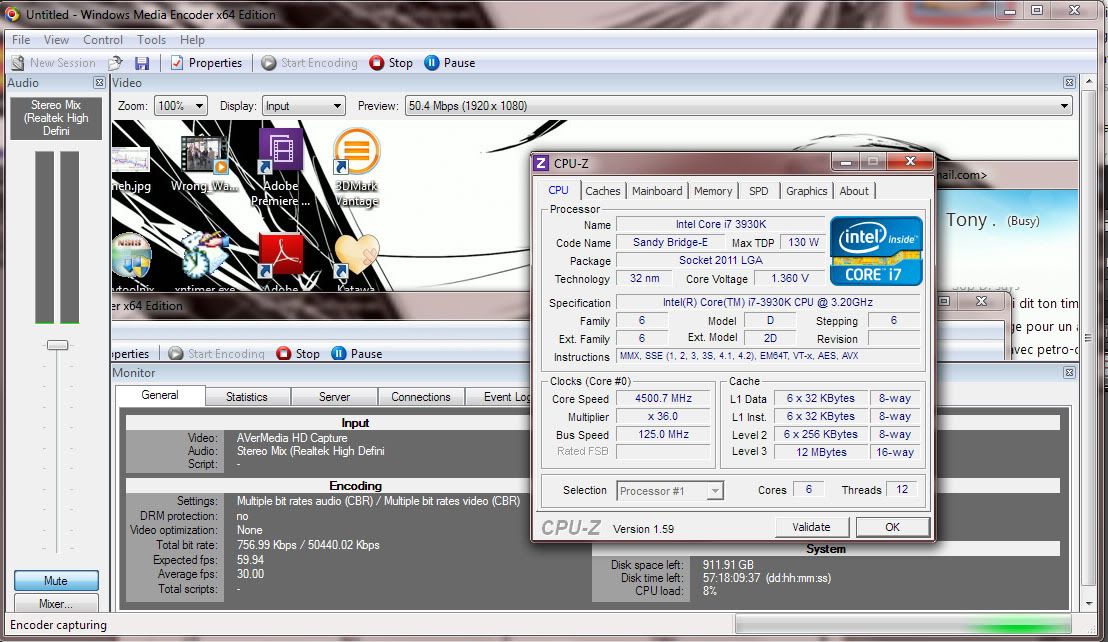The height and width of the screenshot is (642, 1108).
Task: Open the Control menu
Action: pyautogui.click(x=102, y=40)
